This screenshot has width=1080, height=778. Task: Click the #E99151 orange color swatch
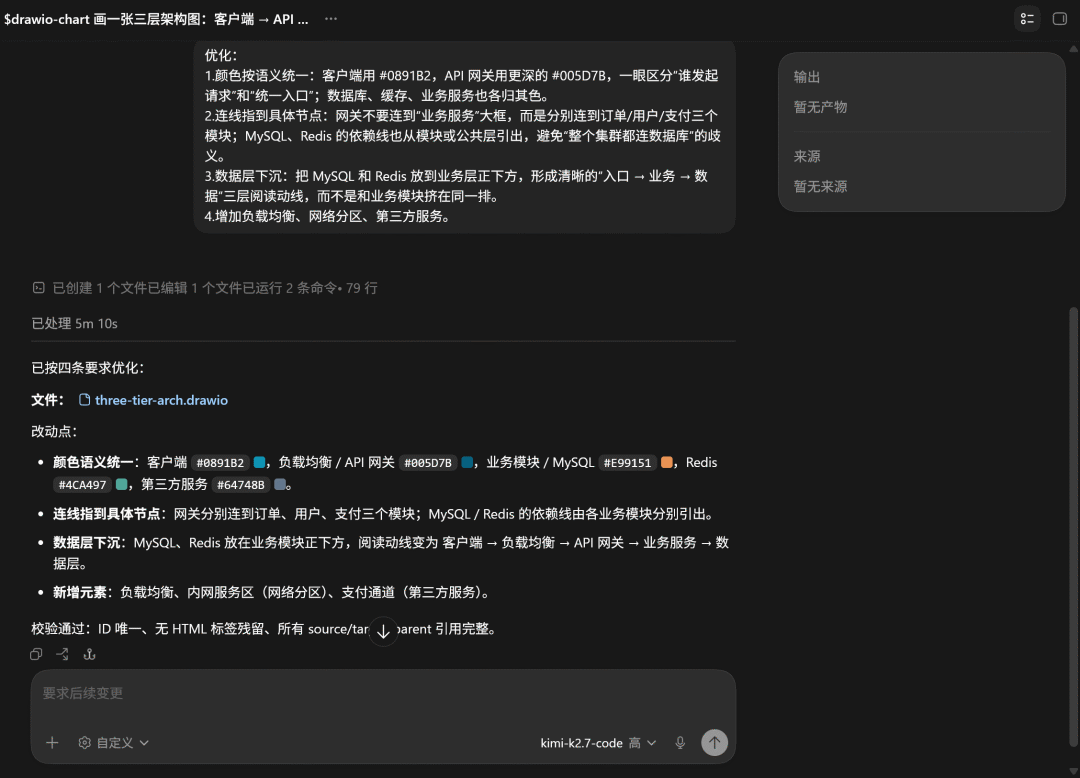coord(667,463)
